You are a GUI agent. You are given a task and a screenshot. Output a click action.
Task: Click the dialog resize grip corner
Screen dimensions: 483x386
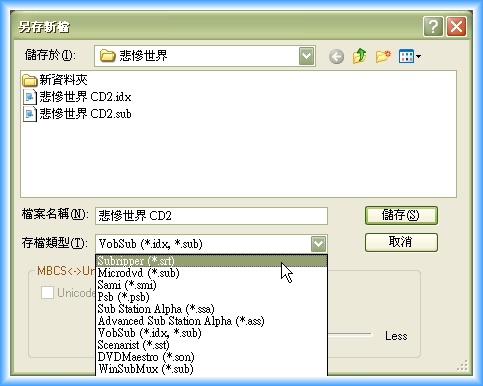tap(463, 365)
